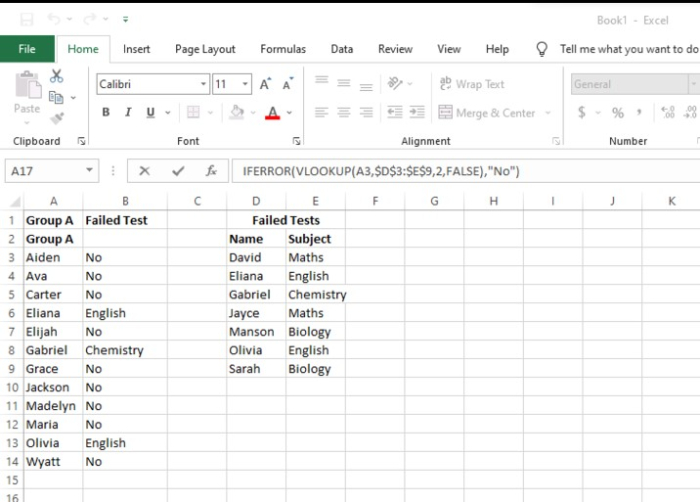Open Customize Quick Access Toolbar arrow
Screen dimensions: 700x502
125,19
